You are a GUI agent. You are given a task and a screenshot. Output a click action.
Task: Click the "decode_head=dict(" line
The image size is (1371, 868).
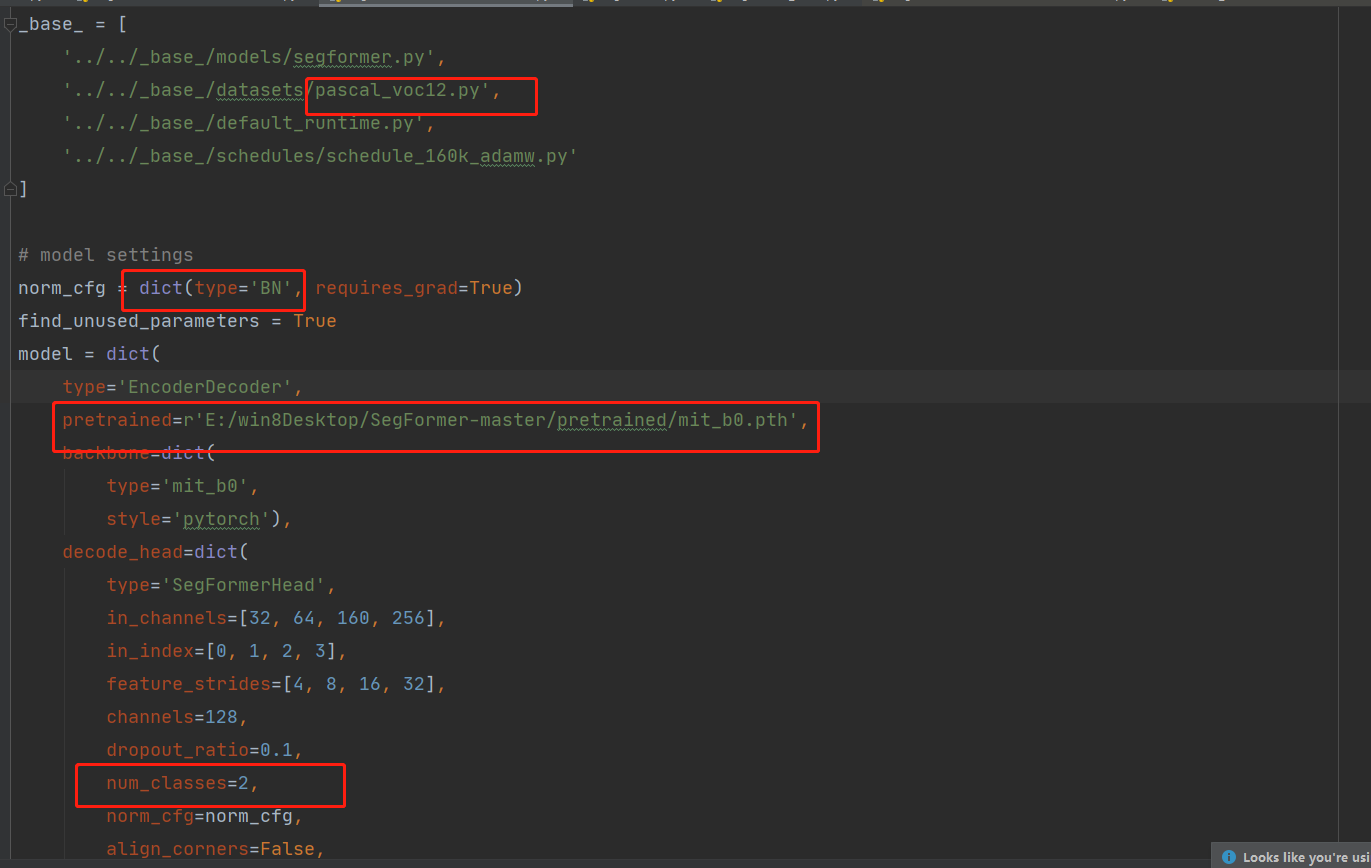(155, 552)
